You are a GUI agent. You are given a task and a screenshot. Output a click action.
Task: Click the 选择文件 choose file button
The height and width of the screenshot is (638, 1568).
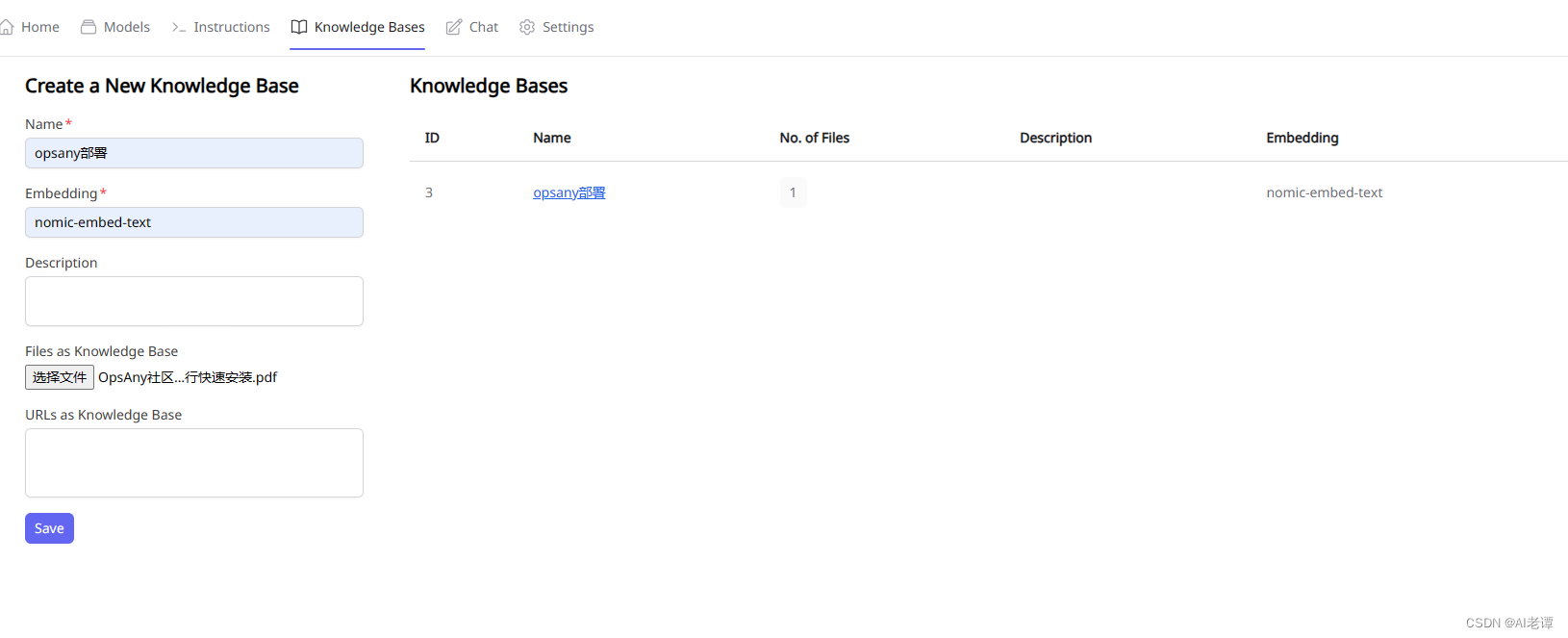pos(60,377)
